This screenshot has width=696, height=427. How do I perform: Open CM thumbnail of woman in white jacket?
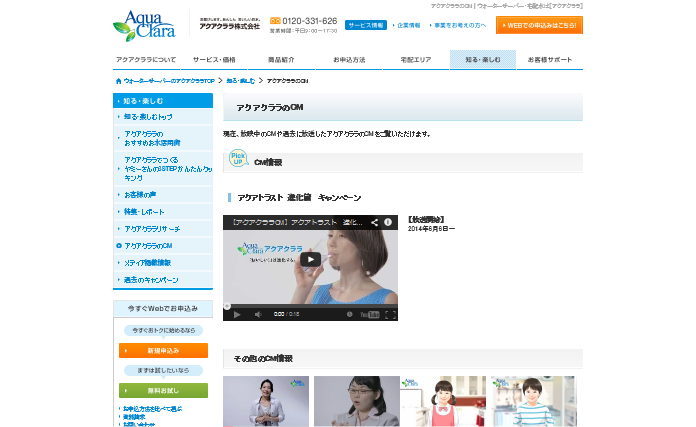[x=266, y=401]
